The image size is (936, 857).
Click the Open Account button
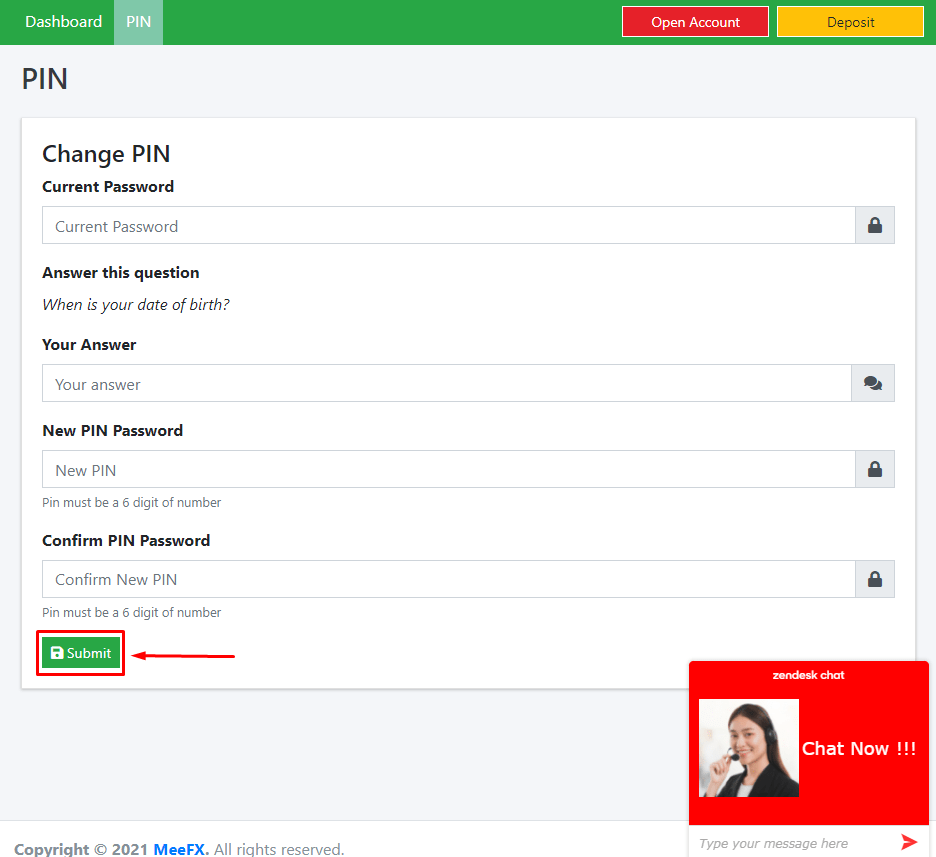(695, 21)
